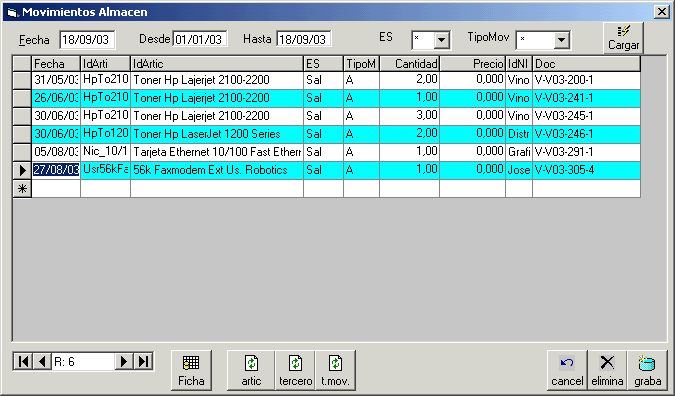Click the document cell V-V03-305-4
675x396 pixels.
click(x=586, y=170)
